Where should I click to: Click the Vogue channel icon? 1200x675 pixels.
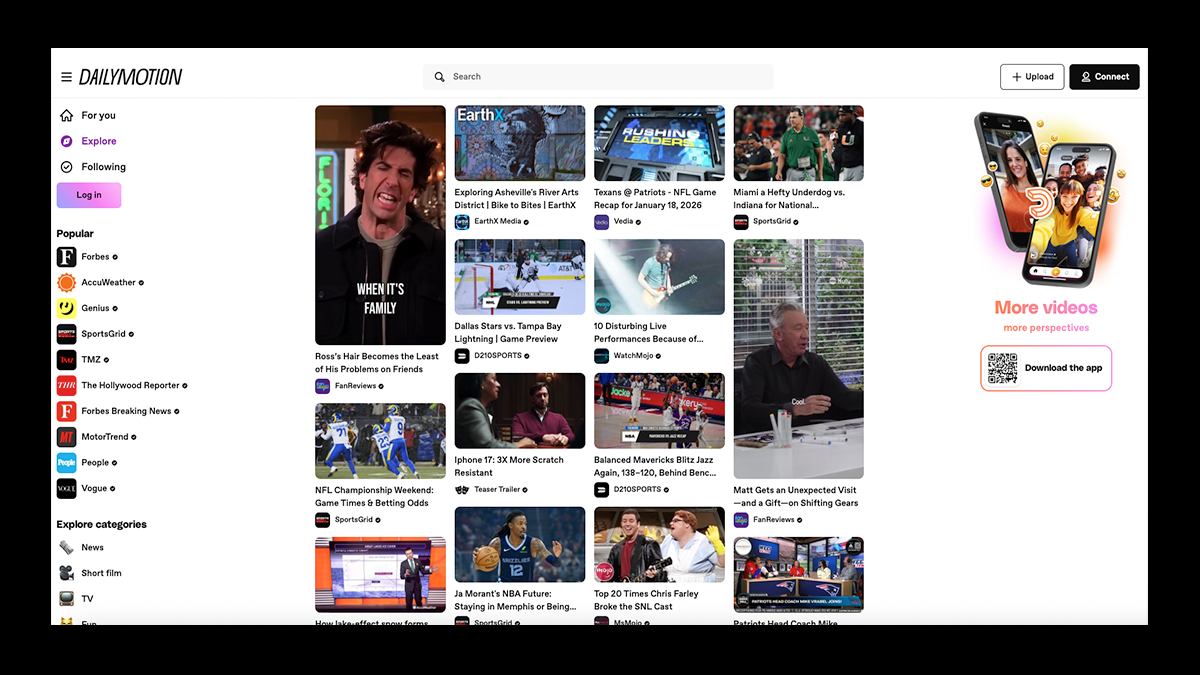coord(66,489)
